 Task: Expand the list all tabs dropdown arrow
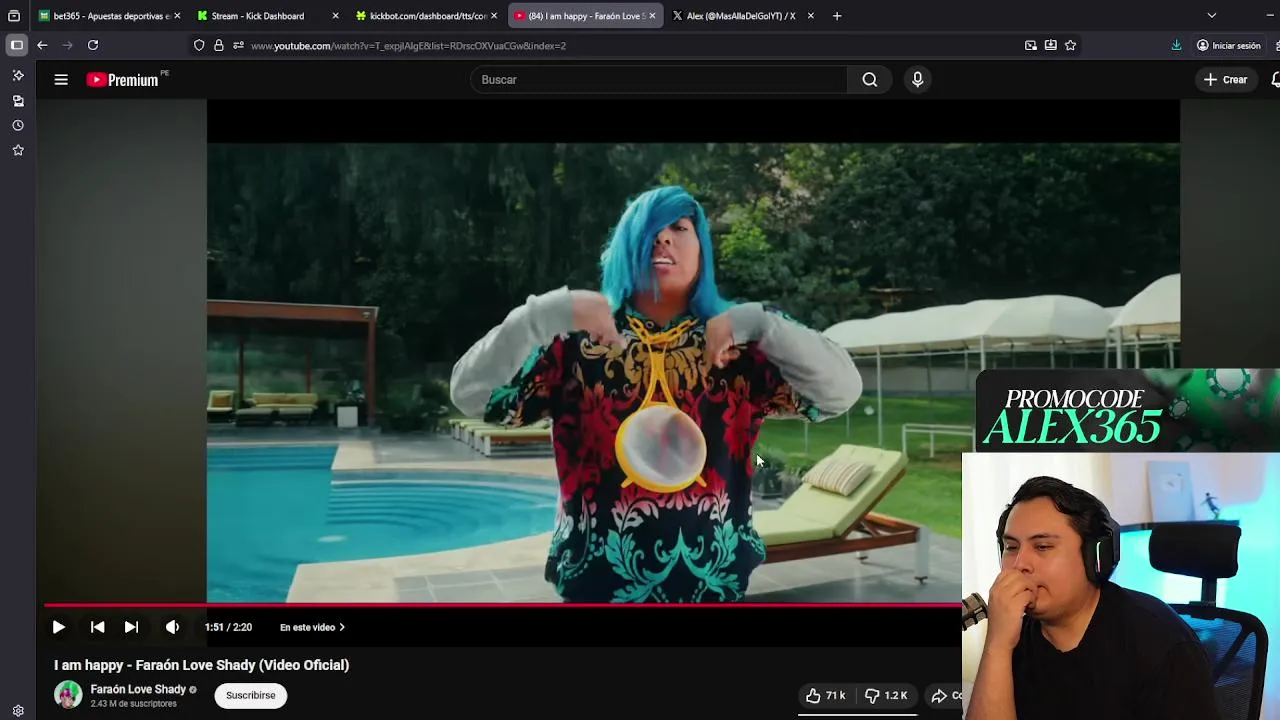1211,16
